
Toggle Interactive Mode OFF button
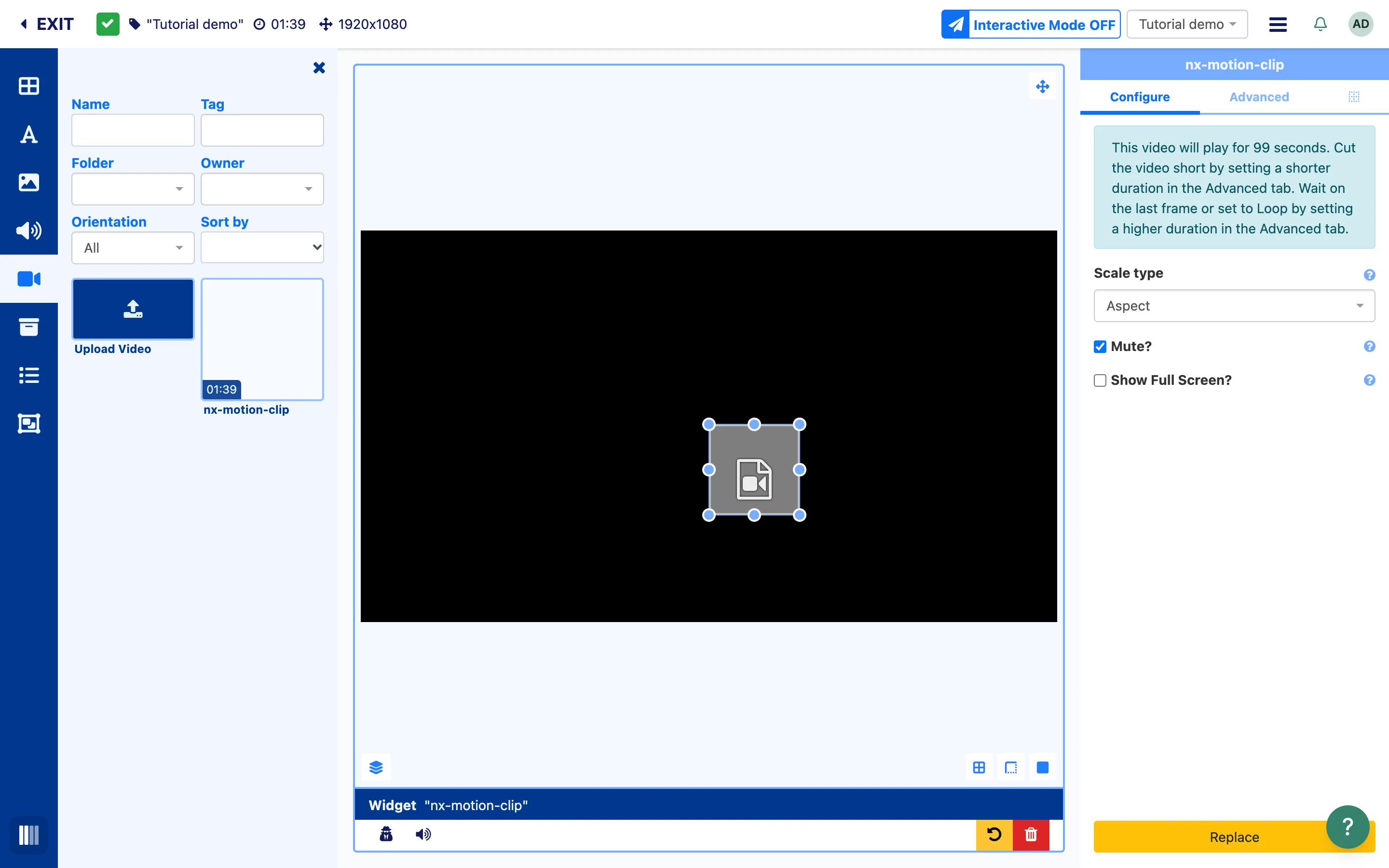click(1031, 24)
